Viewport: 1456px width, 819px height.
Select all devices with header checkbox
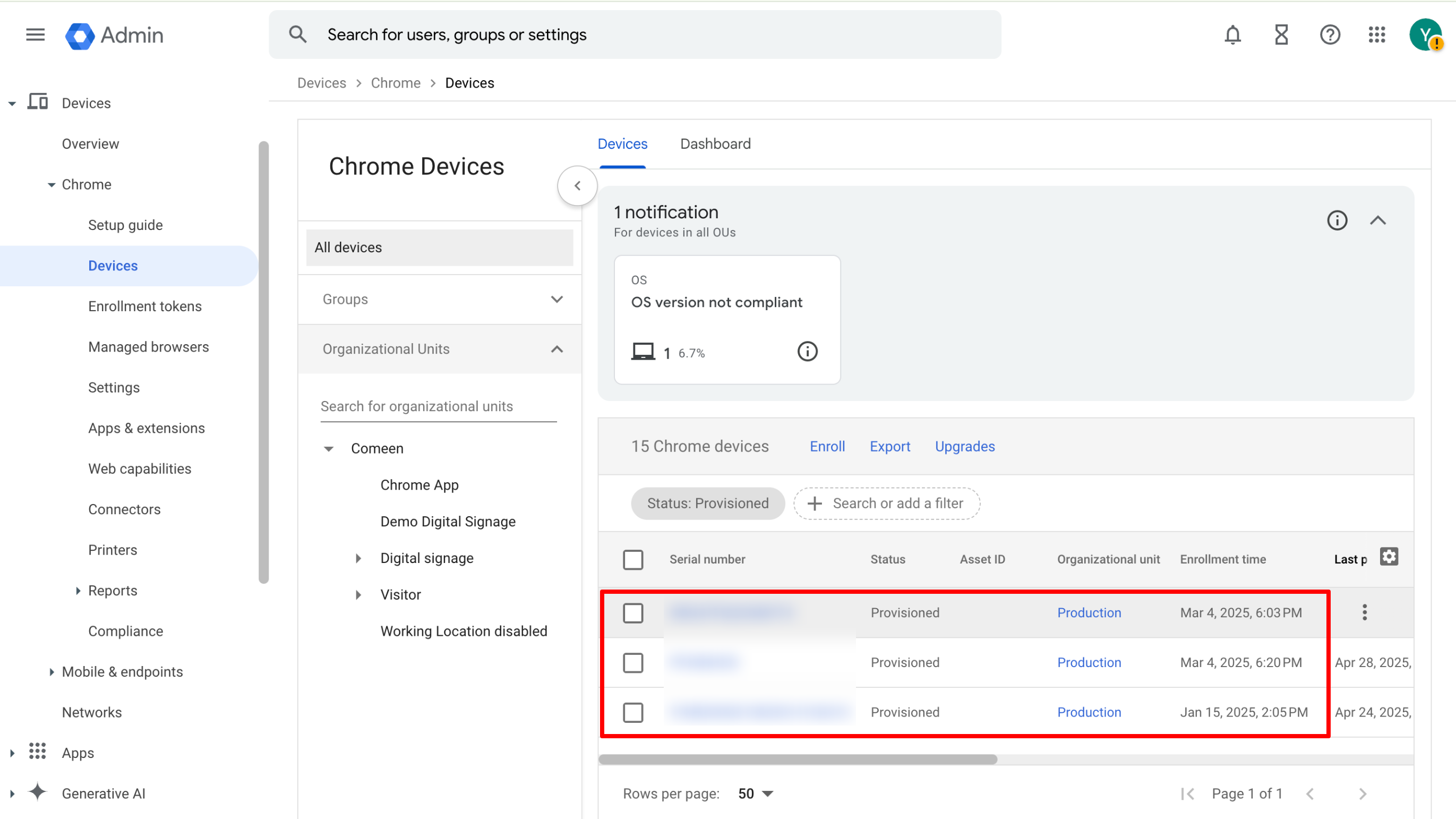click(x=633, y=560)
